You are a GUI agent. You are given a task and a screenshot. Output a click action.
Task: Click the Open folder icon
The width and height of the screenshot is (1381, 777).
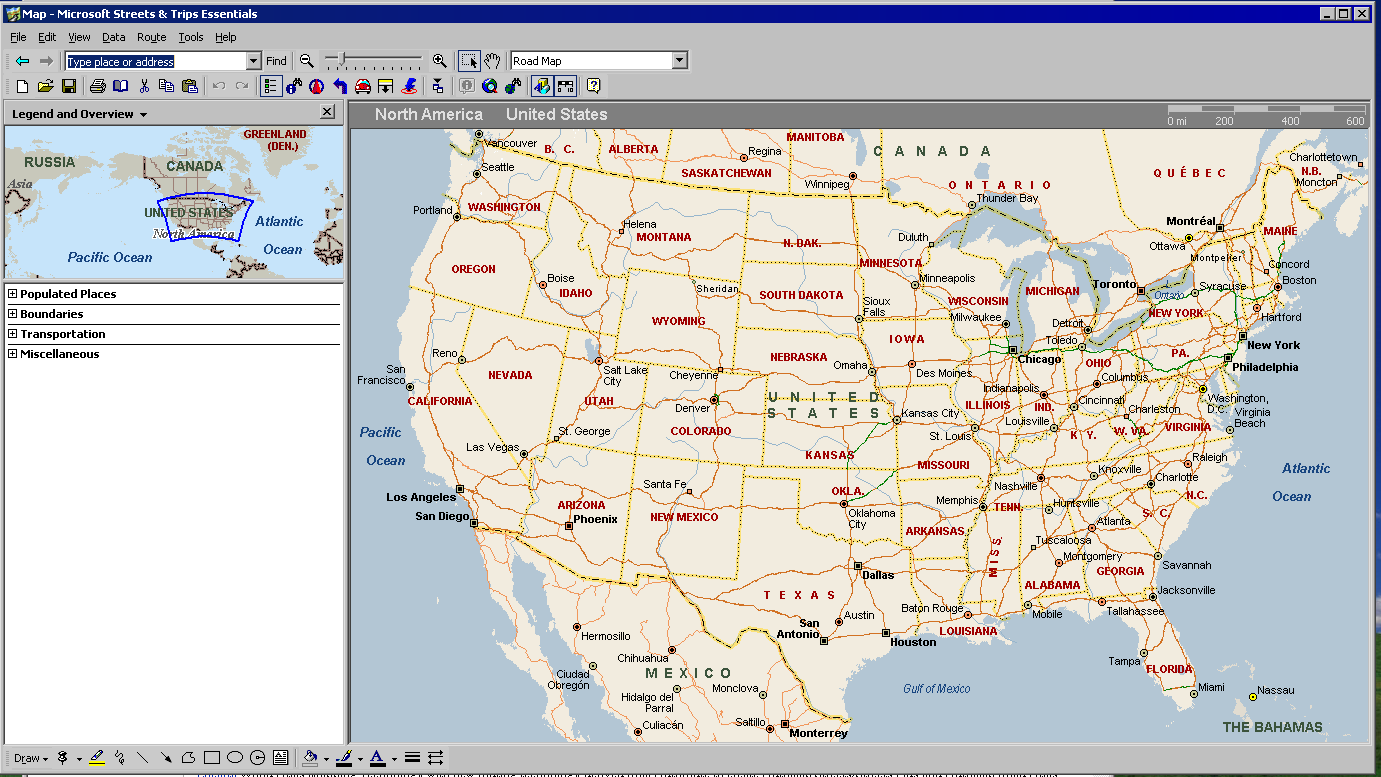[45, 87]
